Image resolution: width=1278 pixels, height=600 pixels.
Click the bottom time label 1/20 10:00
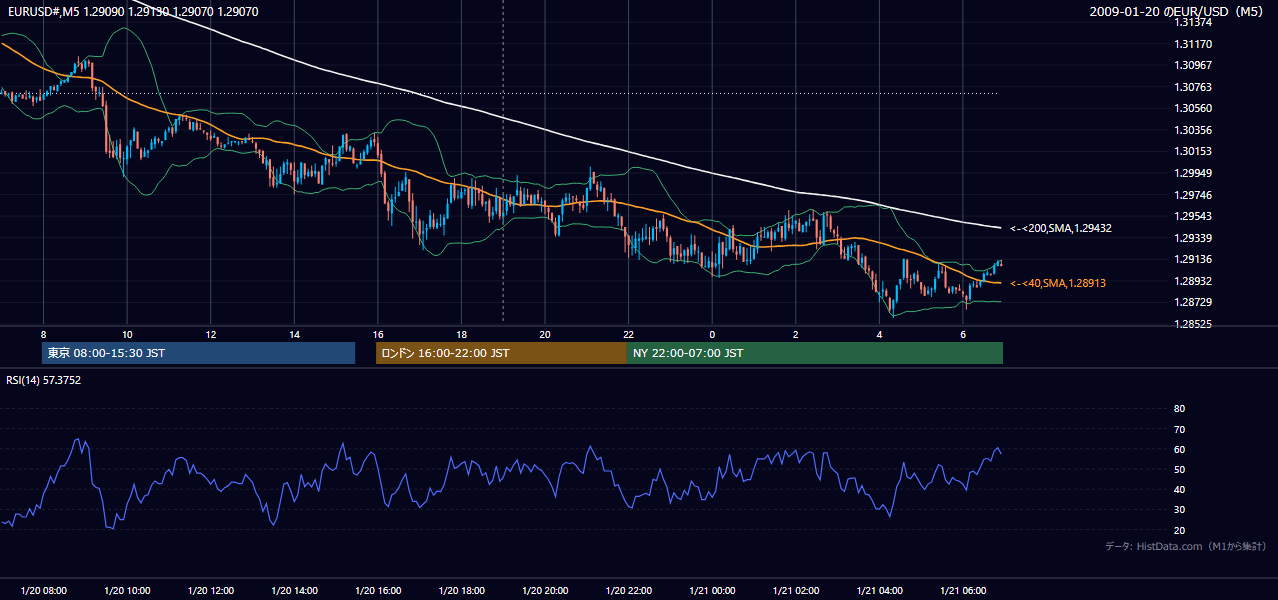[x=127, y=591]
